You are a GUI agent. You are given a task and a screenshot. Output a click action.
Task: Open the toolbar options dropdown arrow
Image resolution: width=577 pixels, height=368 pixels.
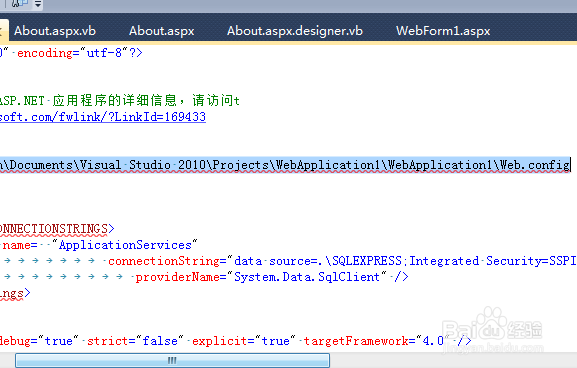[38, 4]
